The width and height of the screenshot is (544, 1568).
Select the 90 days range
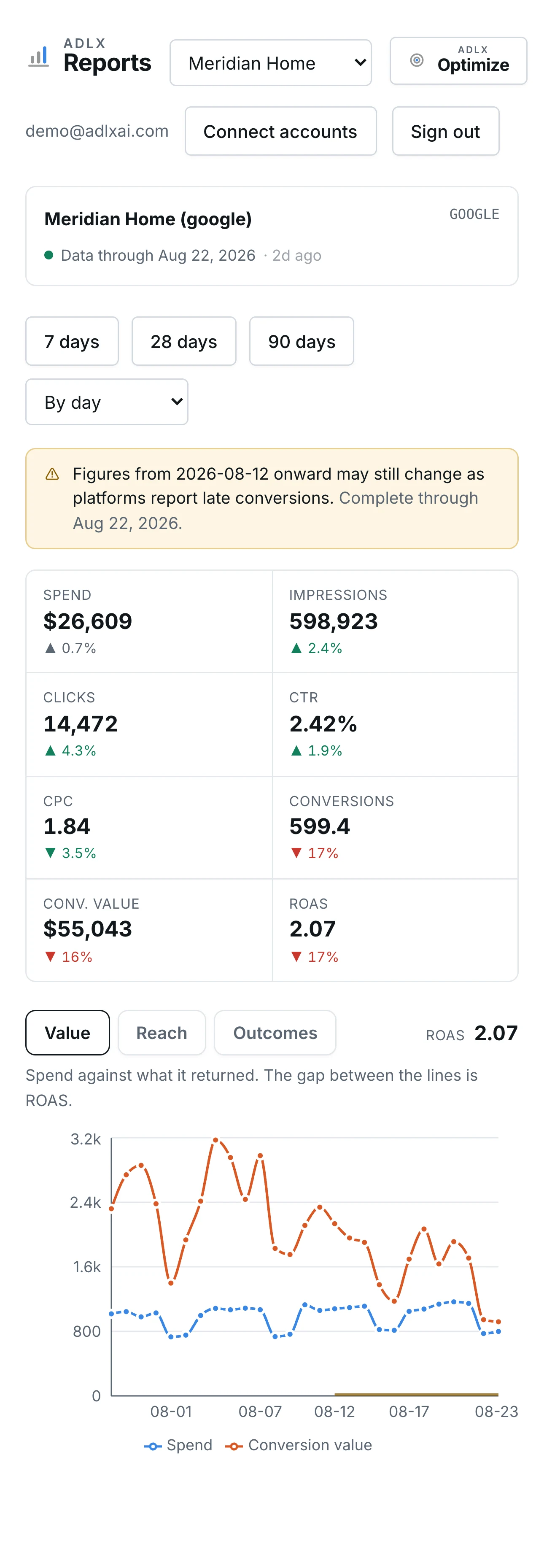(302, 341)
